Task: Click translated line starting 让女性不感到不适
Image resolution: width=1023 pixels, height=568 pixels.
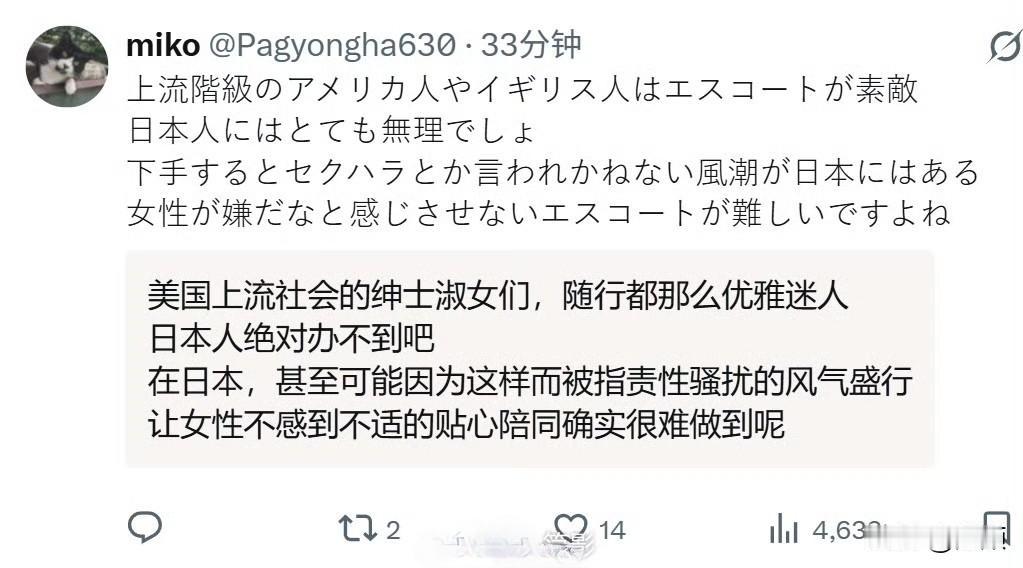Action: click(x=466, y=424)
